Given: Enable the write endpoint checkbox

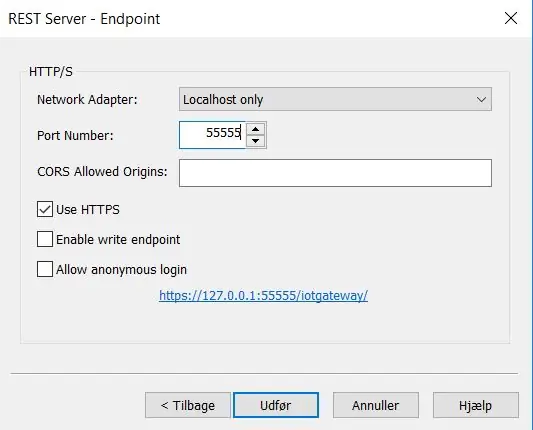Looking at the screenshot, I should pos(45,239).
